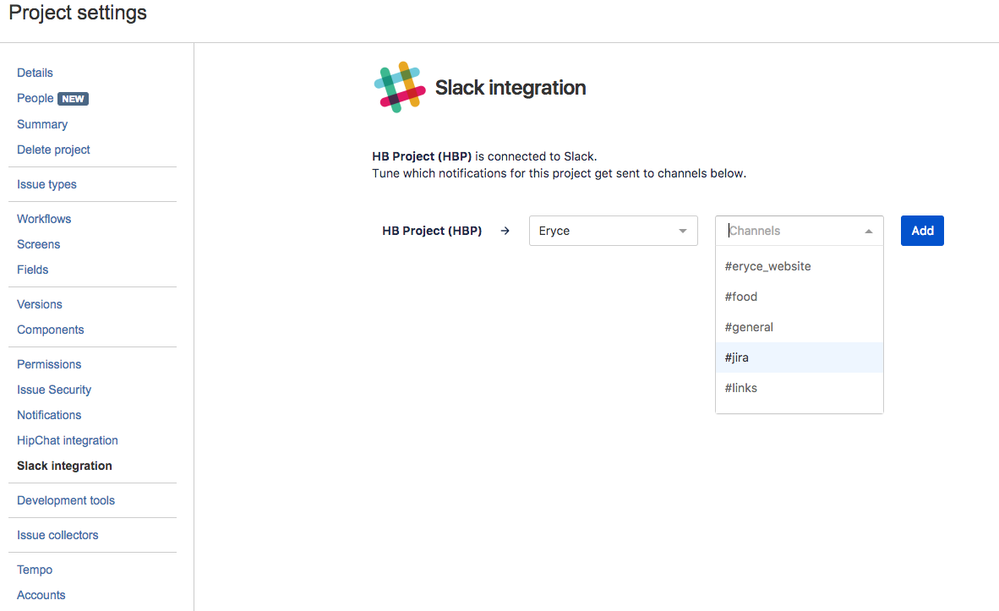Open Permissions settings
The height and width of the screenshot is (611, 999).
[49, 364]
